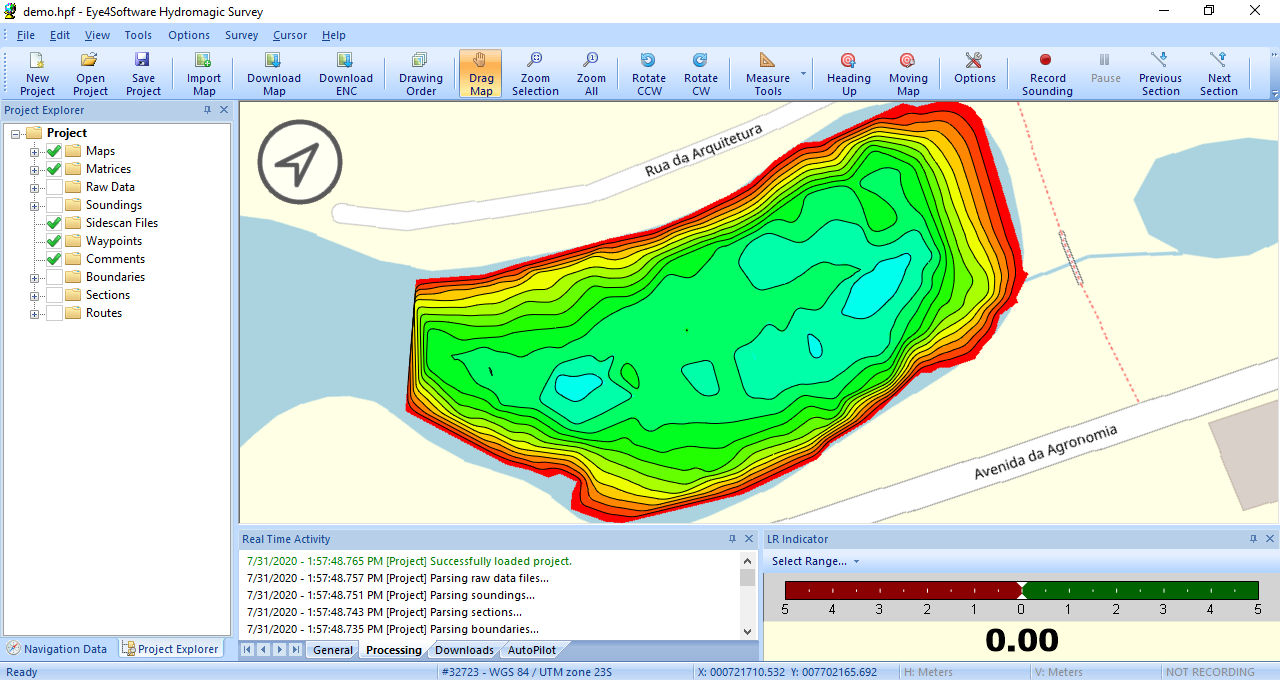Close the Project Explorer panel
1280x680 pixels.
[x=224, y=110]
